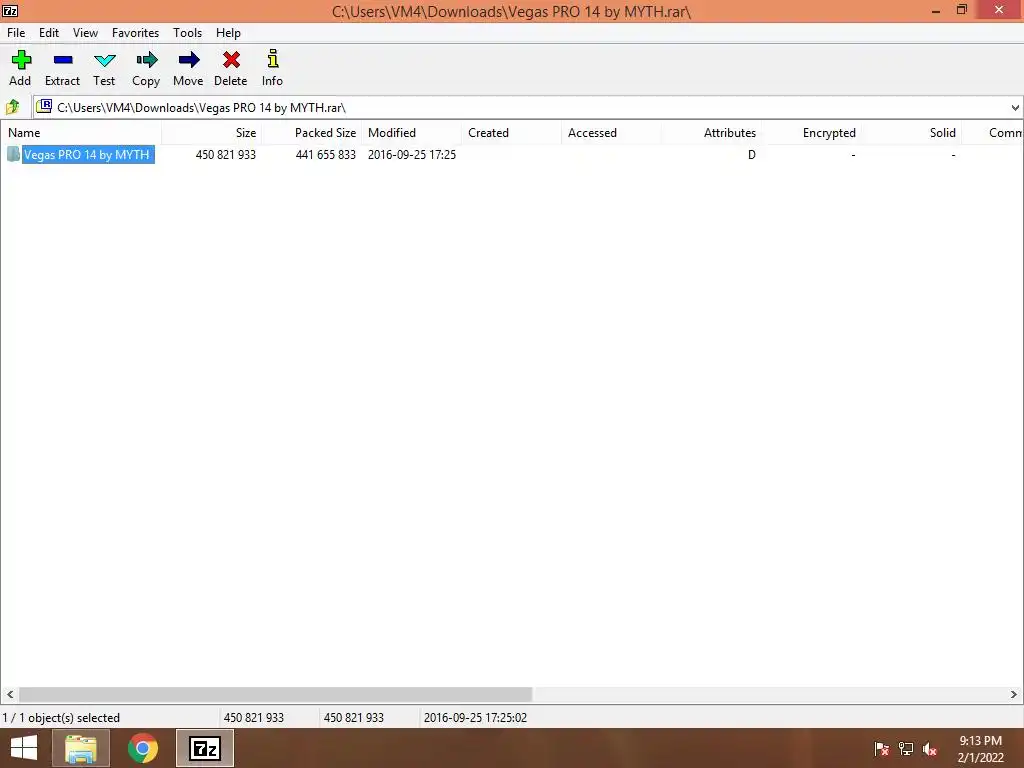Sort by the Attributes column header
Image resolution: width=1024 pixels, height=768 pixels.
[x=711, y=133]
